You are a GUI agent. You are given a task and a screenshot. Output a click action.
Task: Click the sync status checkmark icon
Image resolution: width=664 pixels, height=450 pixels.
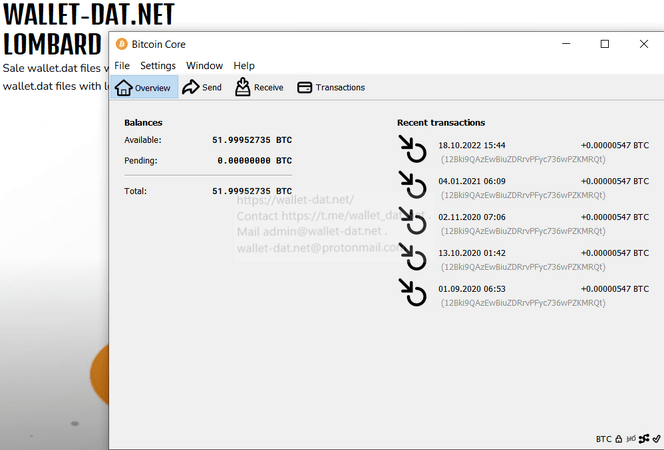(656, 439)
